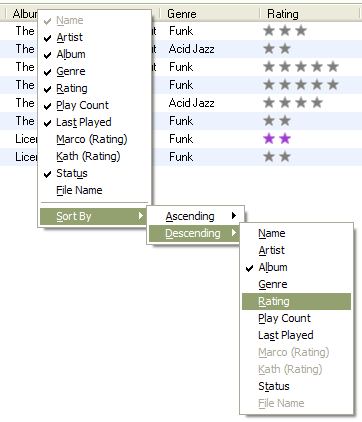
Task: Uncheck the Play Count column
Action: pos(82,105)
